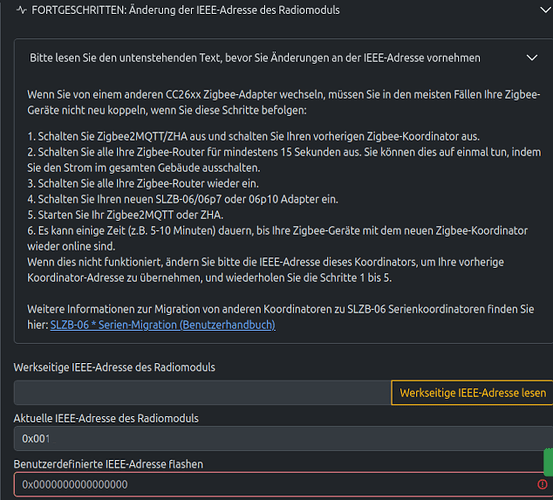
Task: Click the pulse icon beside FORTGESCHRITTEN heading
Action: 22,10
